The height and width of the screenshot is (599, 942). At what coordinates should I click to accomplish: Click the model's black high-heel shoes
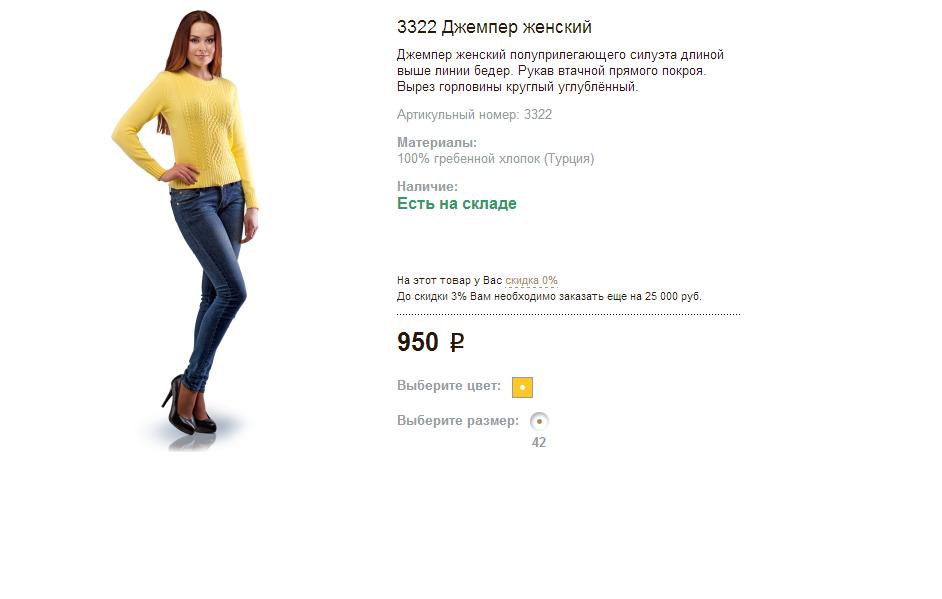[188, 407]
